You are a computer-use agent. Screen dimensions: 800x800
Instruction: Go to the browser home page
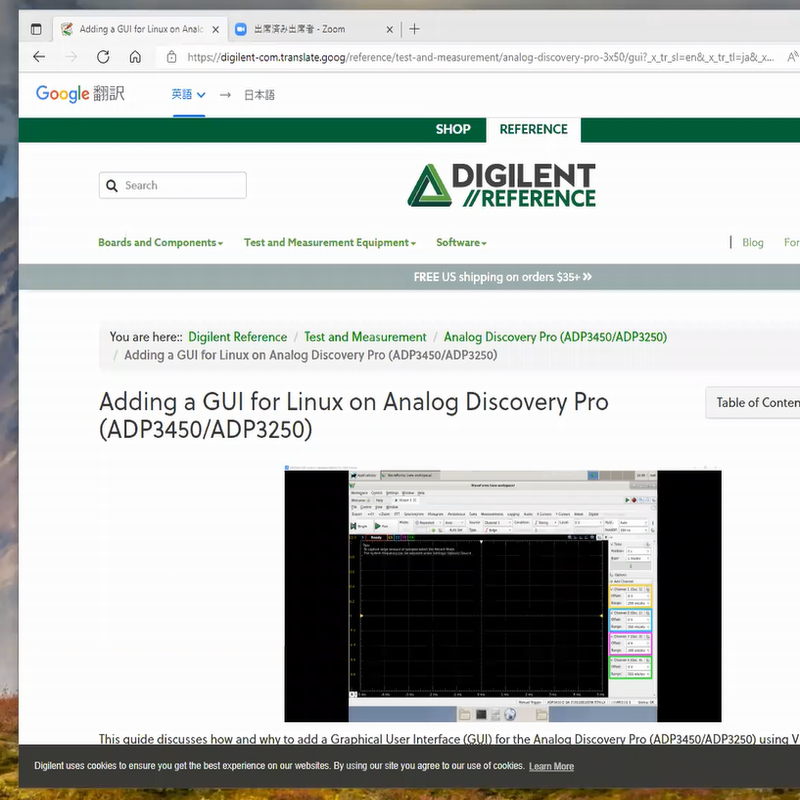(135, 57)
